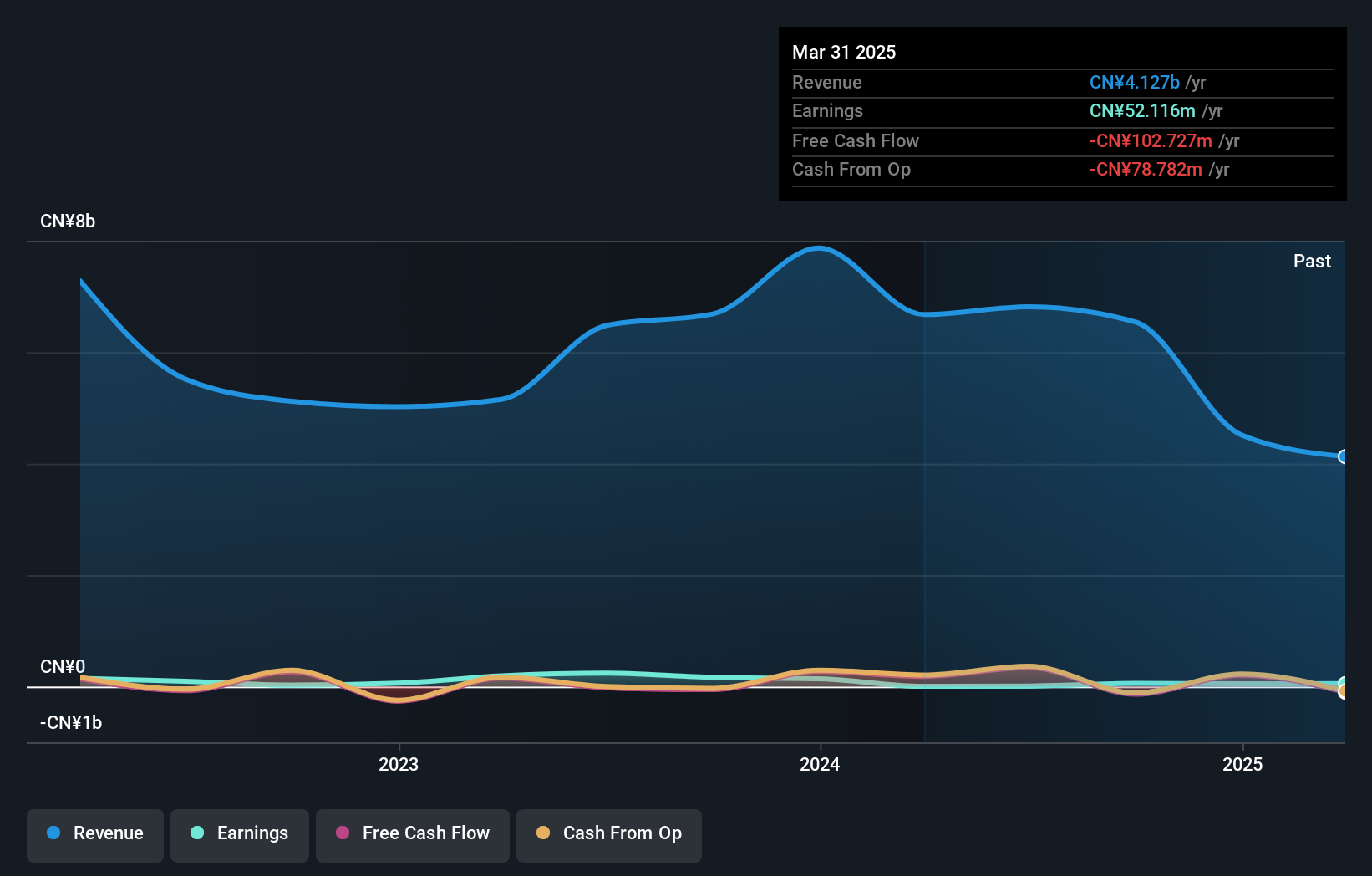Click the -CN¥102.727m free cash flow value
Image resolution: width=1372 pixels, height=876 pixels.
[1151, 140]
